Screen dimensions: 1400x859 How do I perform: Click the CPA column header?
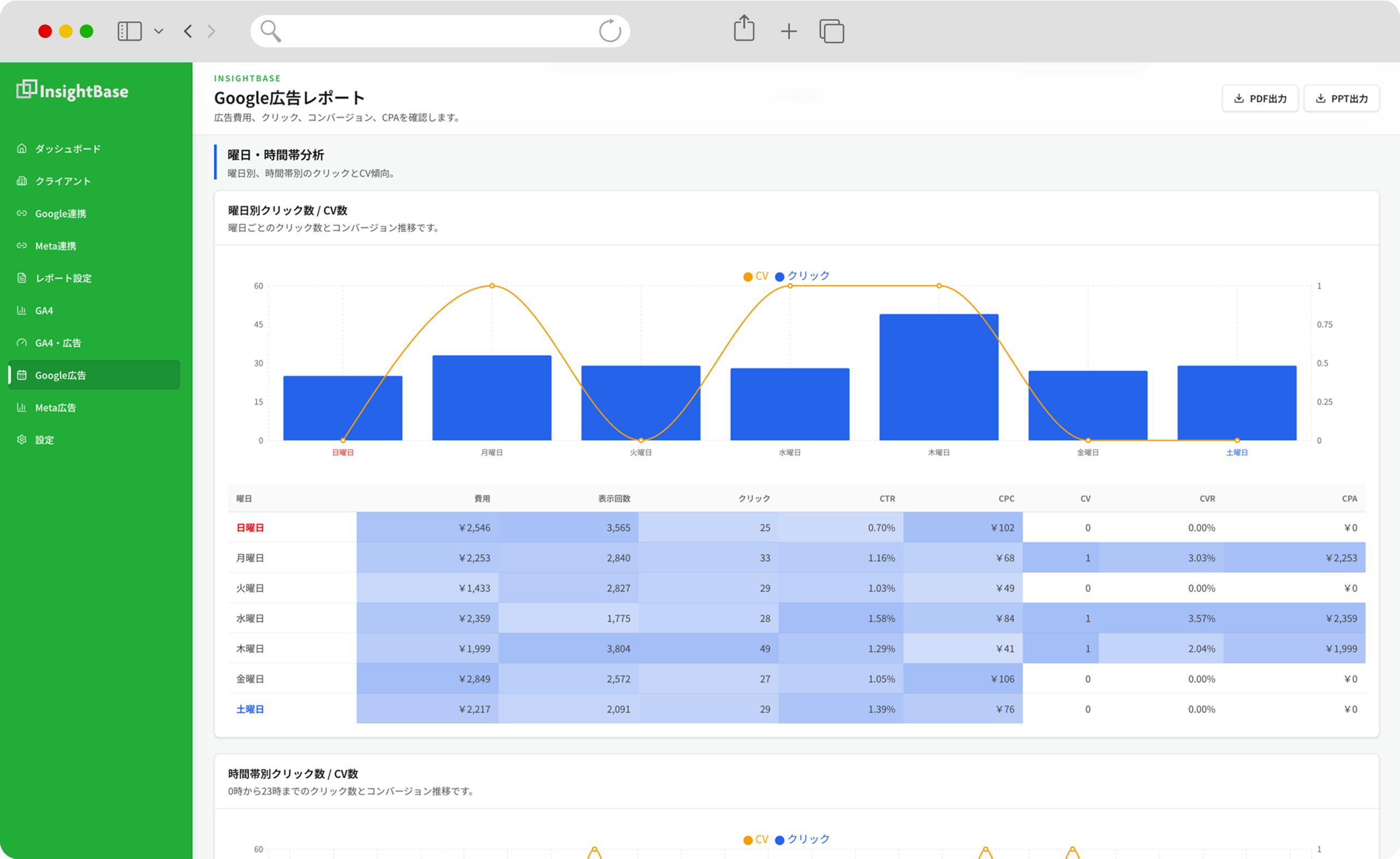point(1350,499)
